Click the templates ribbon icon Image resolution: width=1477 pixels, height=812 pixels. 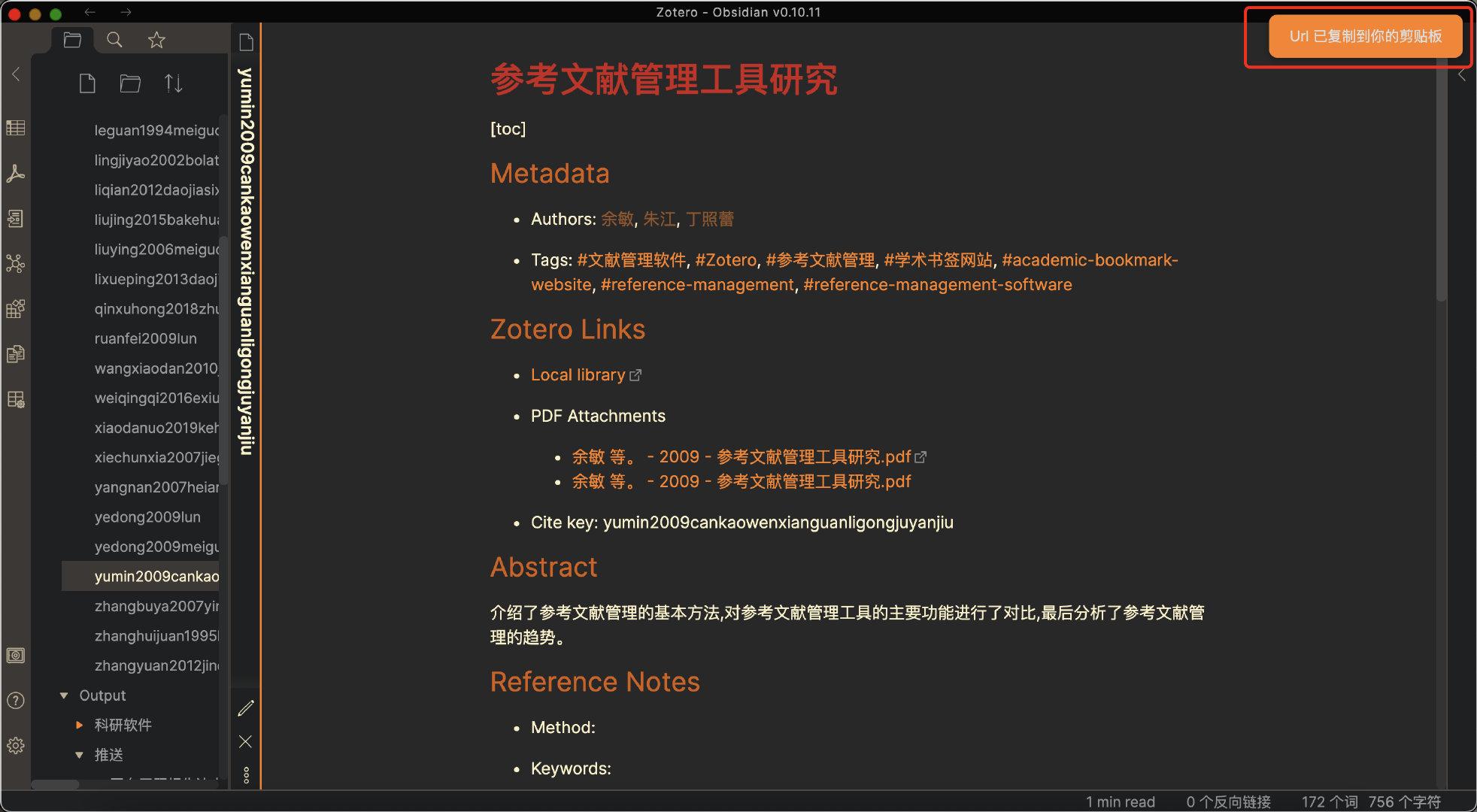(x=16, y=353)
